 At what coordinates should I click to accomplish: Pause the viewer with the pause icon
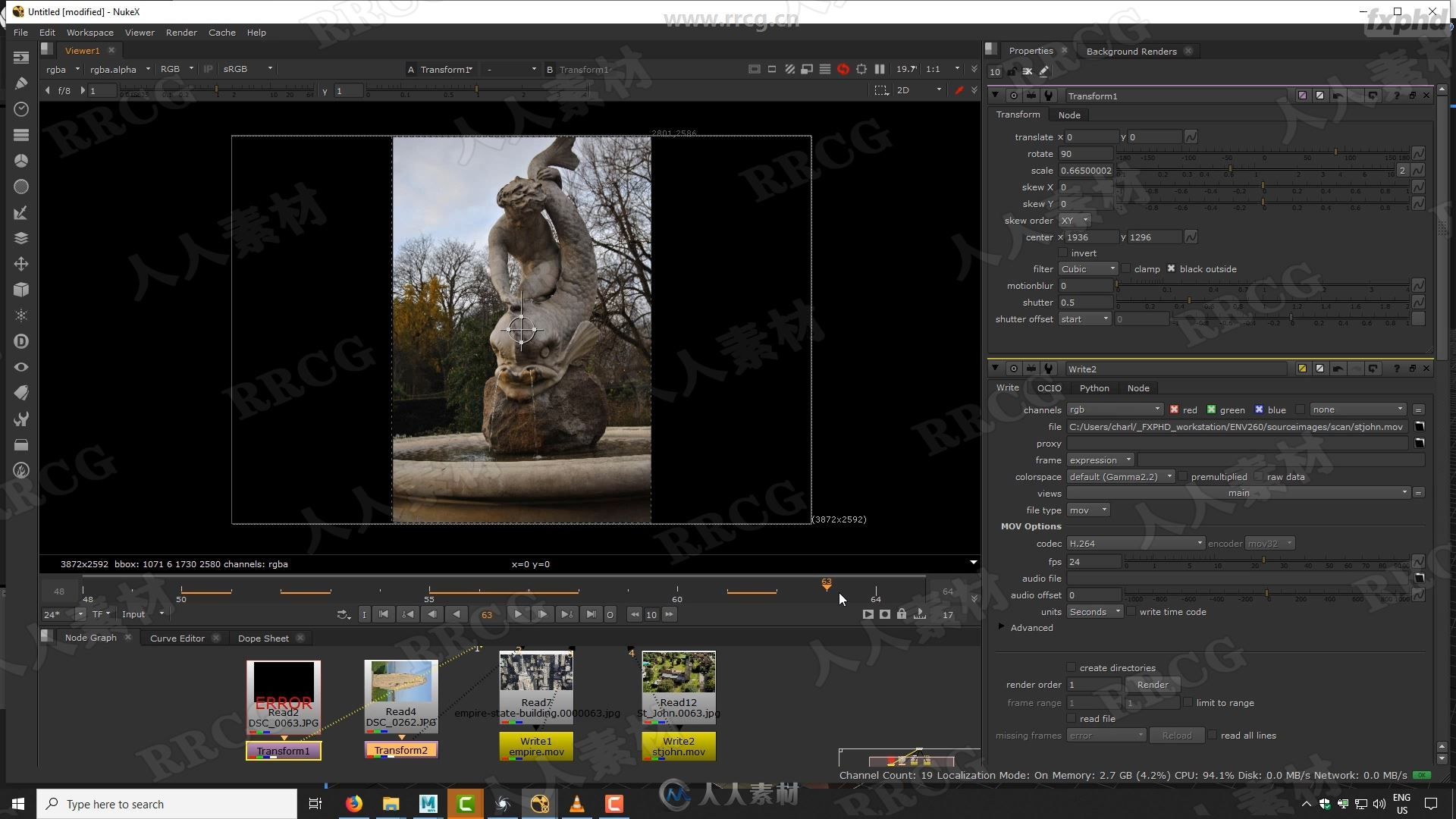click(x=880, y=69)
